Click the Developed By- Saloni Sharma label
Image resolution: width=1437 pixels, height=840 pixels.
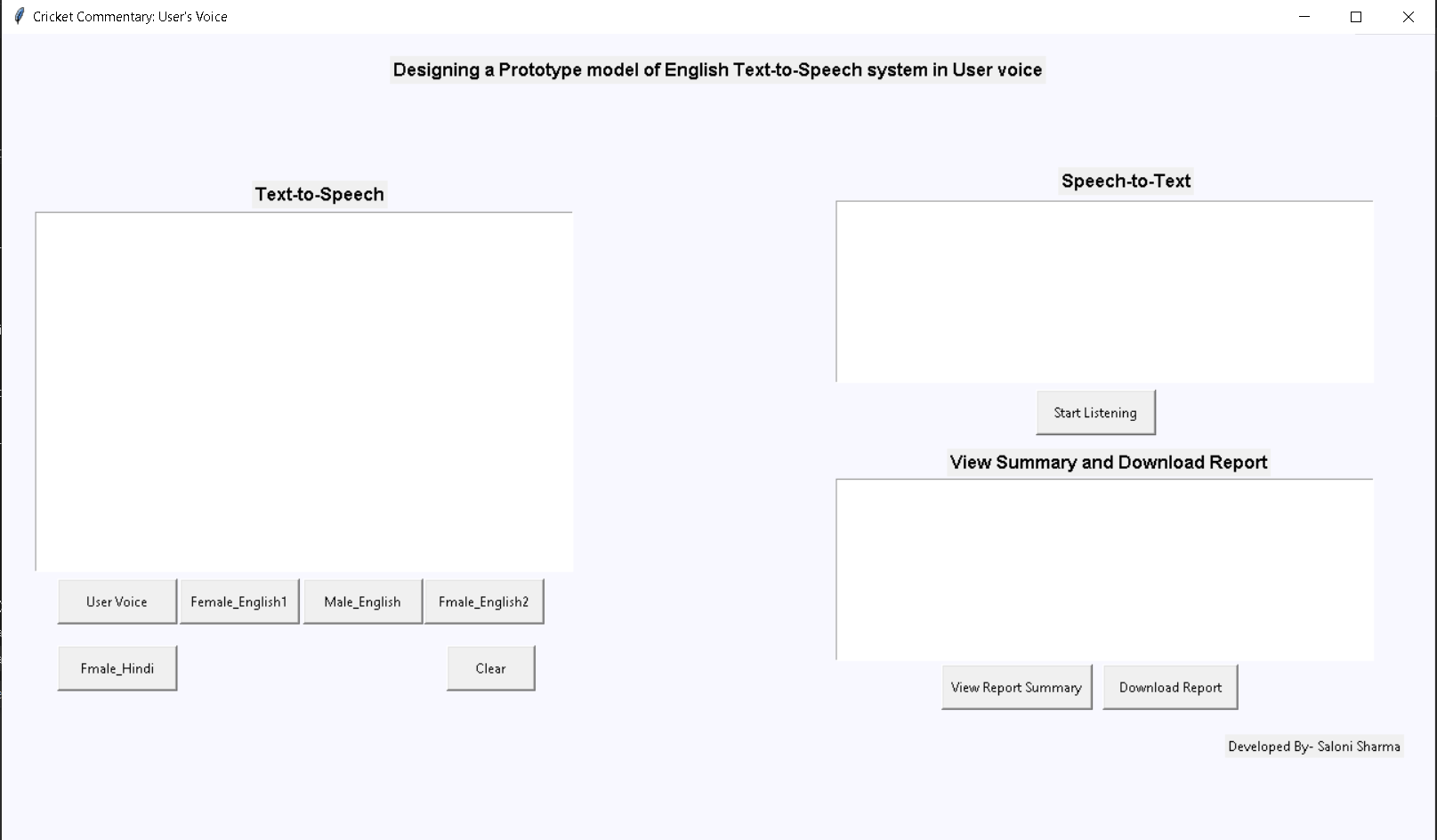tap(1314, 747)
